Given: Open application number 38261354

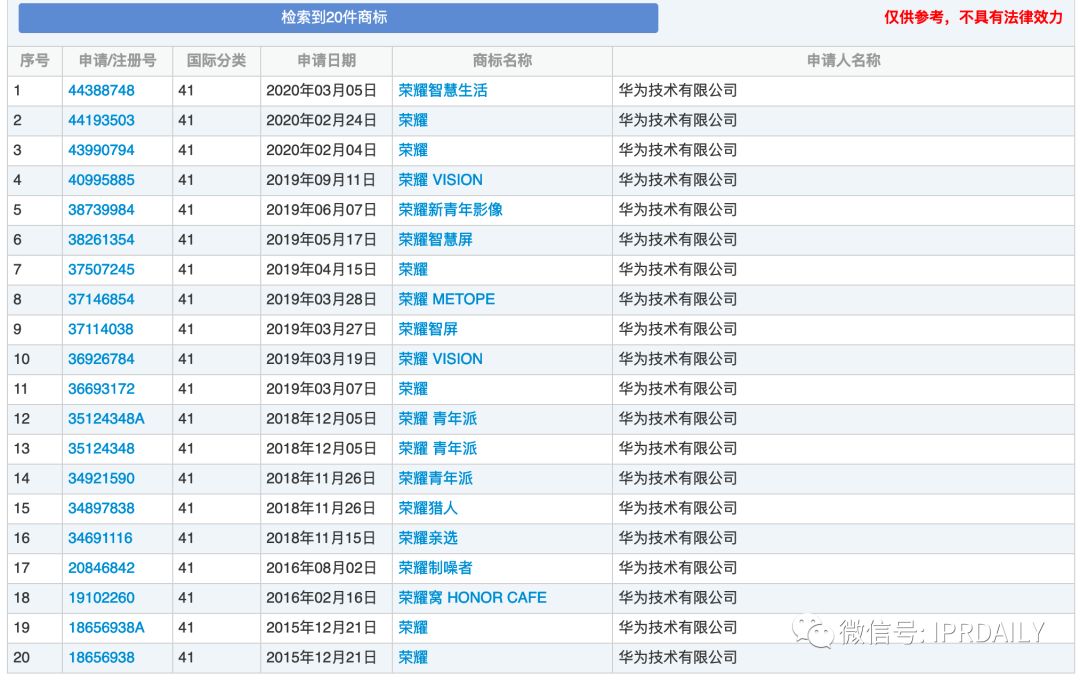Looking at the screenshot, I should tap(101, 240).
